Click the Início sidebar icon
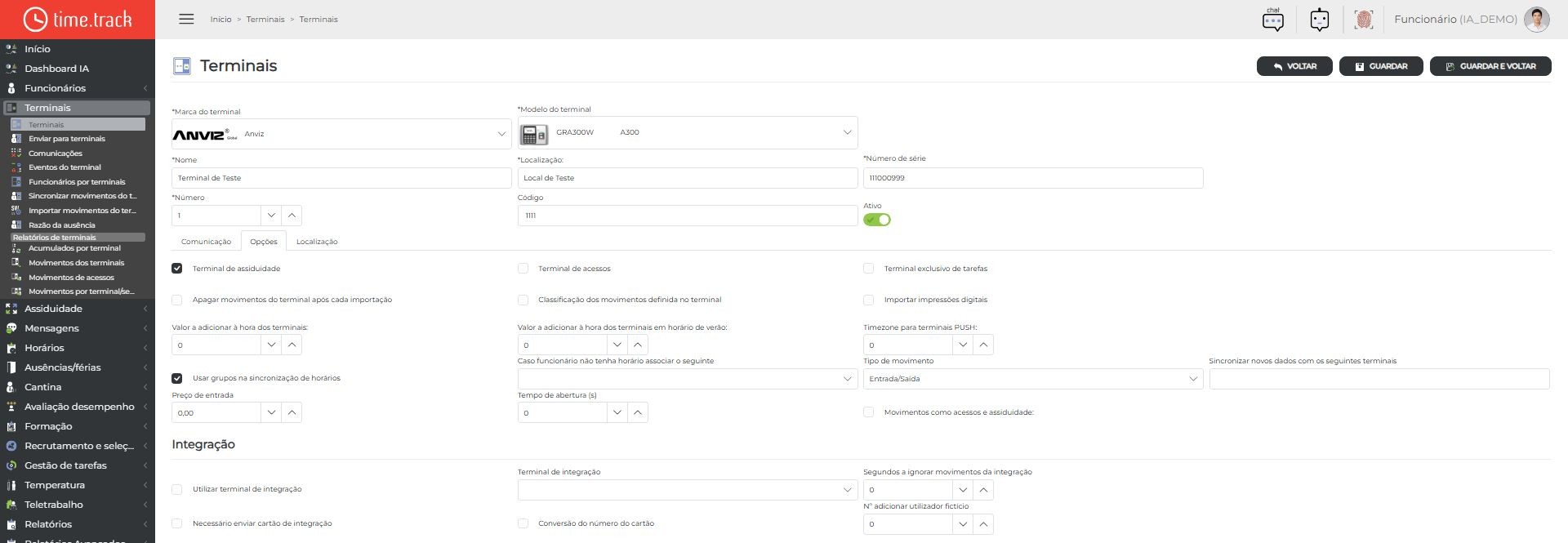This screenshot has width=1568, height=543. click(x=11, y=49)
